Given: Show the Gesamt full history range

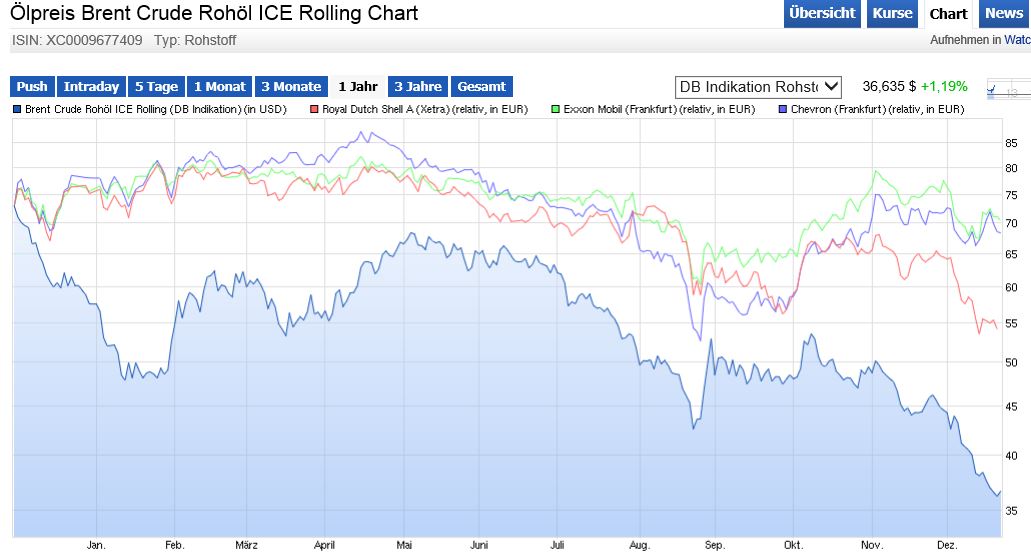Looking at the screenshot, I should (x=481, y=87).
